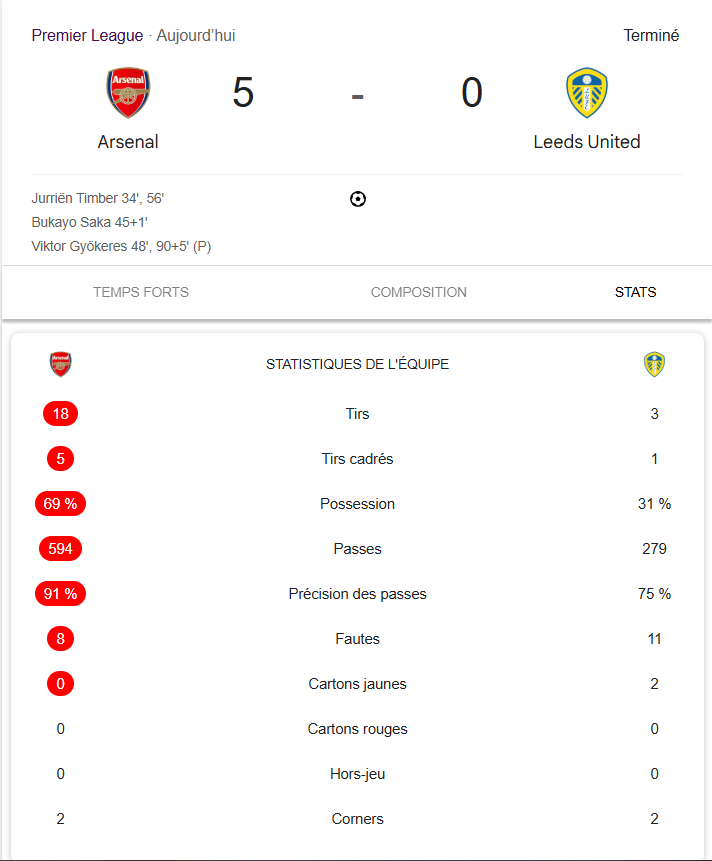Open the Premier League link
712x861 pixels.
87,35
